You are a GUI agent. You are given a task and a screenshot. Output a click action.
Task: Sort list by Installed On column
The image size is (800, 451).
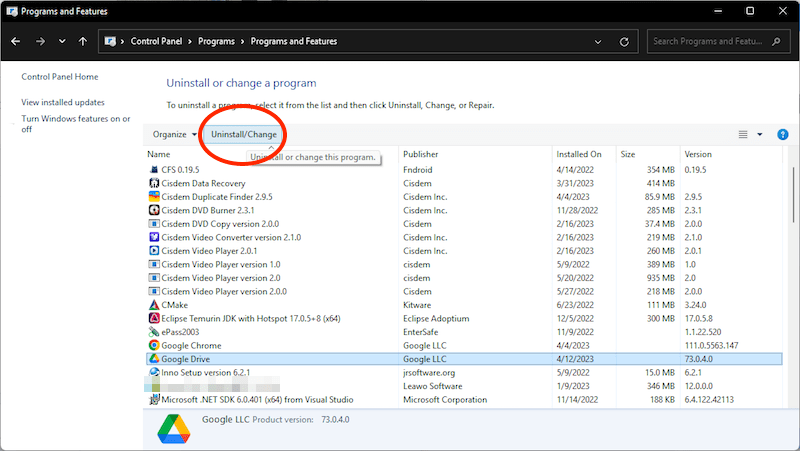click(x=579, y=155)
